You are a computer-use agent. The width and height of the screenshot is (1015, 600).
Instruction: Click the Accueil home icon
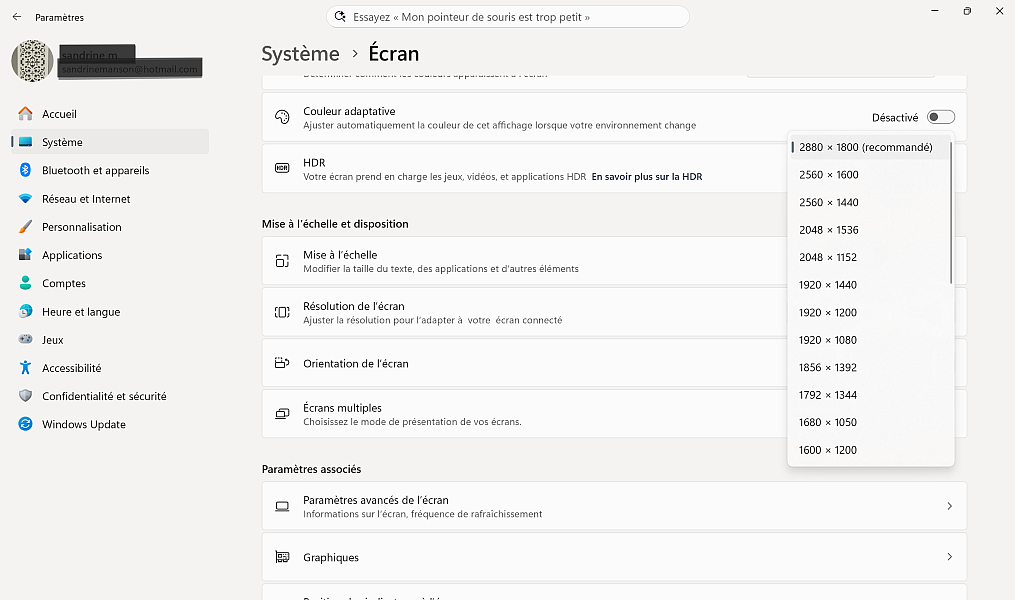[25, 114]
